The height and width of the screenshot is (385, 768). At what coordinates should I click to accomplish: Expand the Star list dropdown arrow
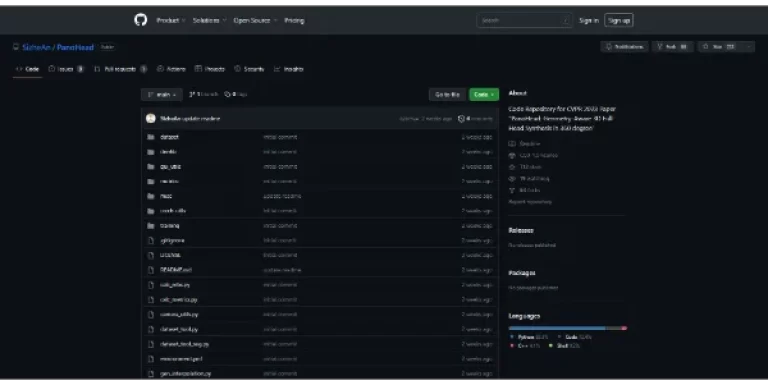[748, 47]
